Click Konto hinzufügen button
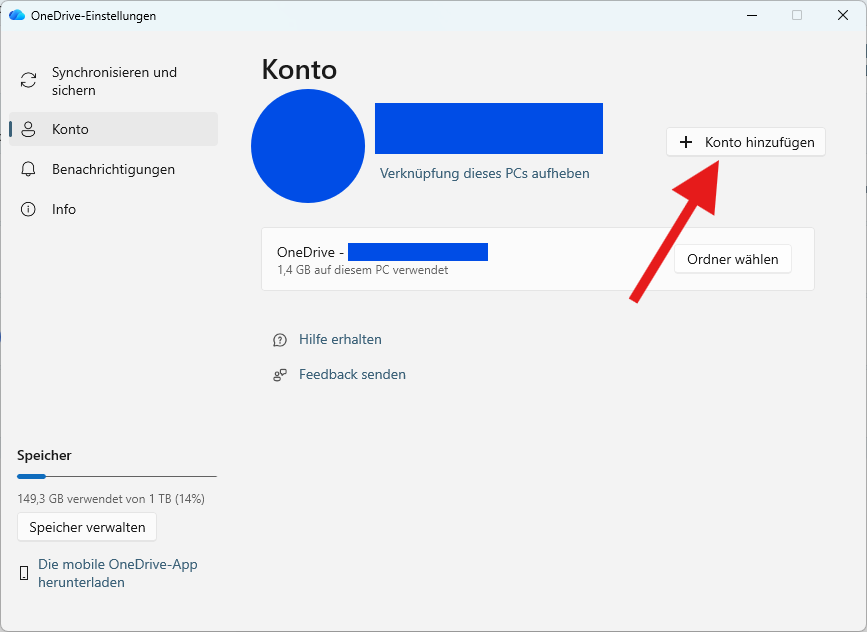 coord(745,142)
